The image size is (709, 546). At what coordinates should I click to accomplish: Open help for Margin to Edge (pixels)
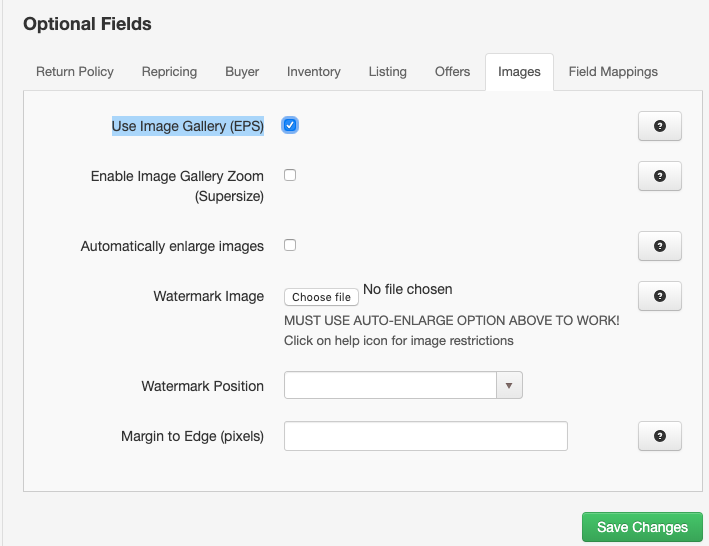[659, 436]
